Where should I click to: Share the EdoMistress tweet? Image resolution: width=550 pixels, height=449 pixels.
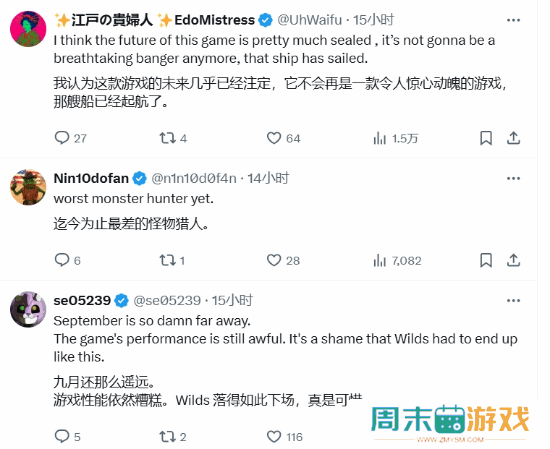coord(513,138)
